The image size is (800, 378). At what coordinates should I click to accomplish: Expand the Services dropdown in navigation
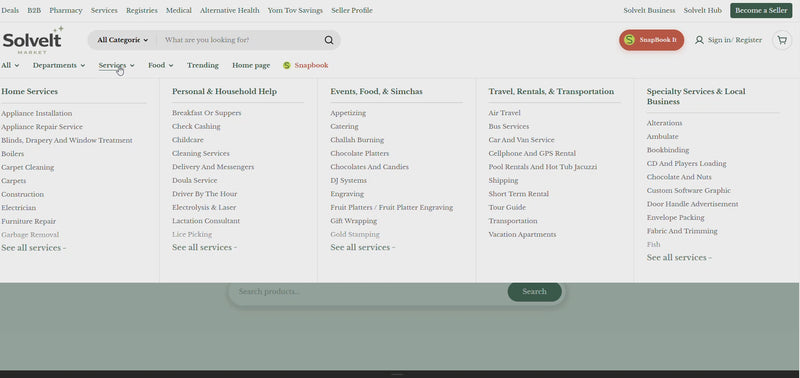click(x=116, y=65)
